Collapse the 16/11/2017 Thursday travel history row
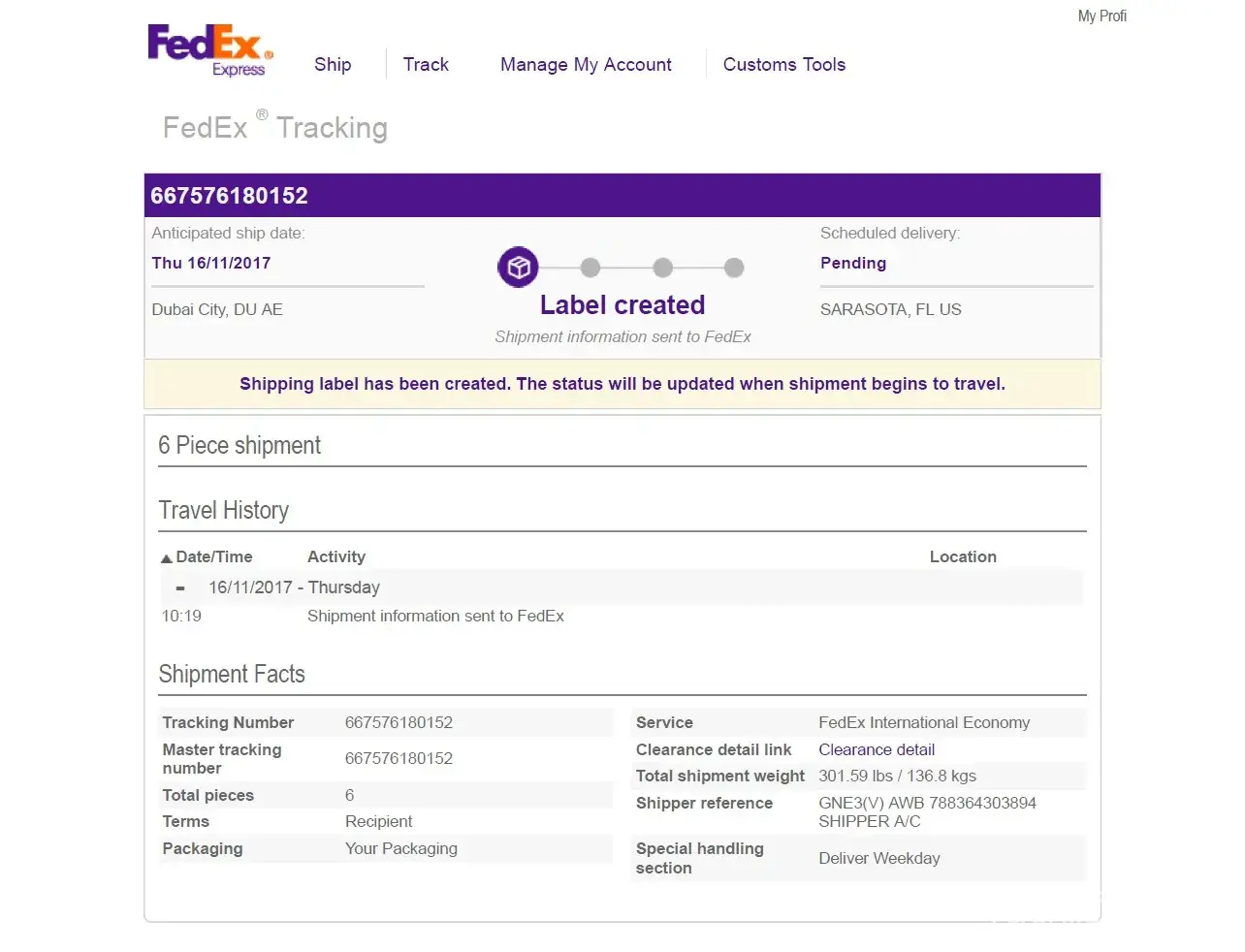Viewport: 1245px width, 952px height. click(x=180, y=588)
